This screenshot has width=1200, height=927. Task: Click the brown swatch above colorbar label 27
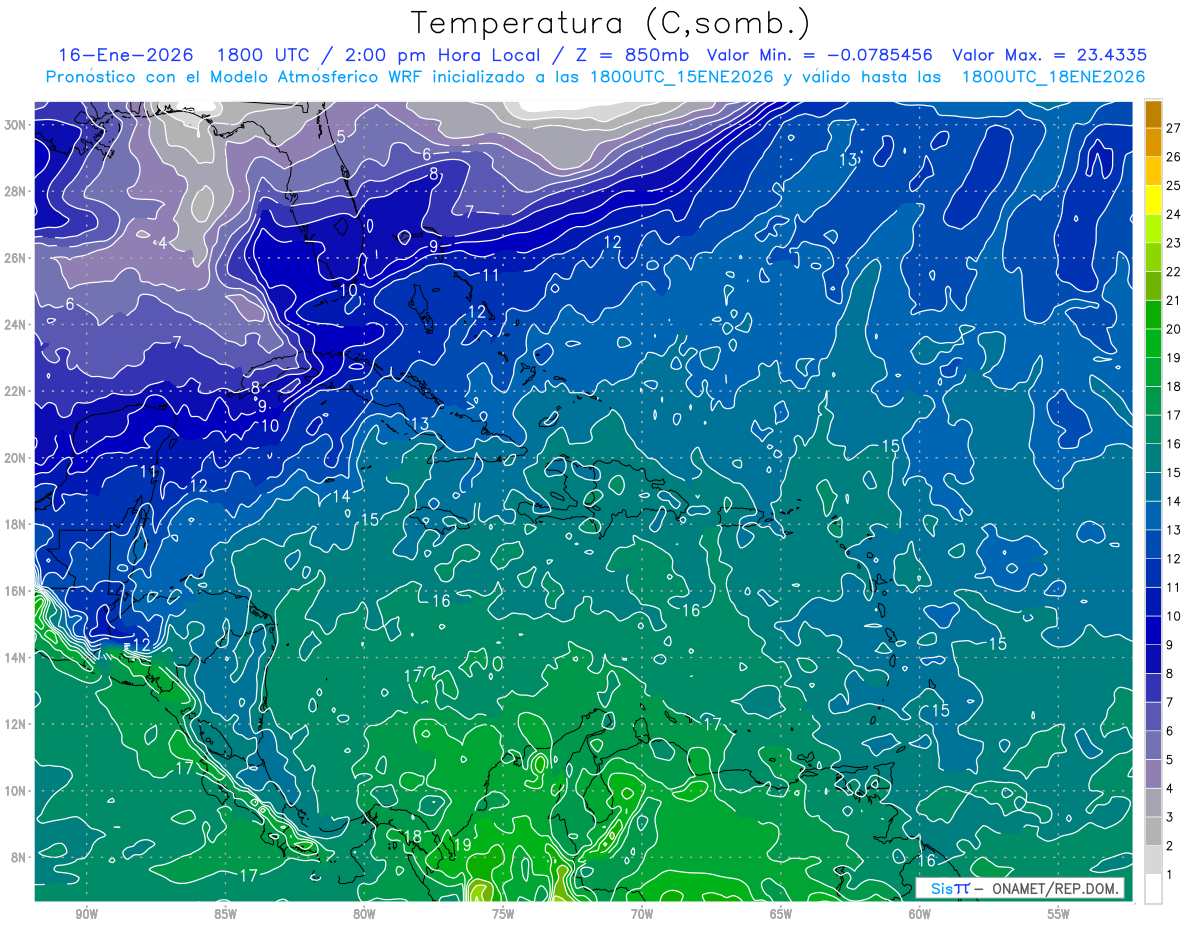pos(1153,114)
